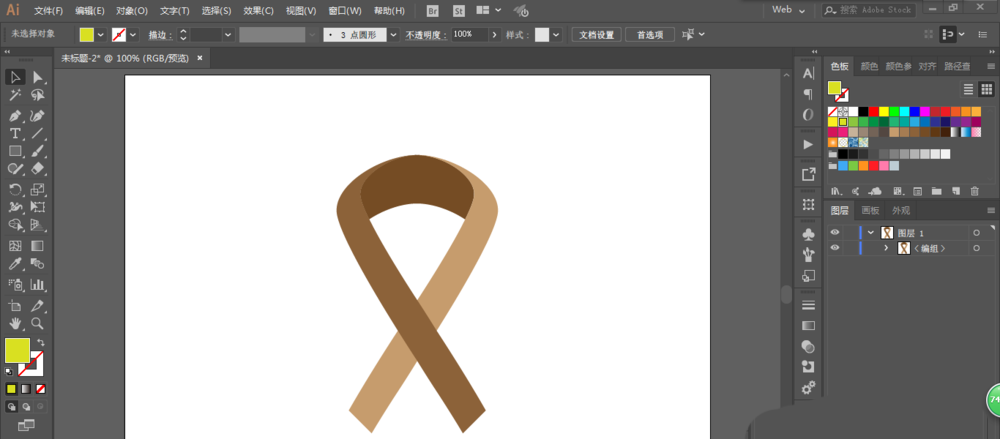
Task: Open Adobe Bridge via Br icon
Action: (432, 11)
